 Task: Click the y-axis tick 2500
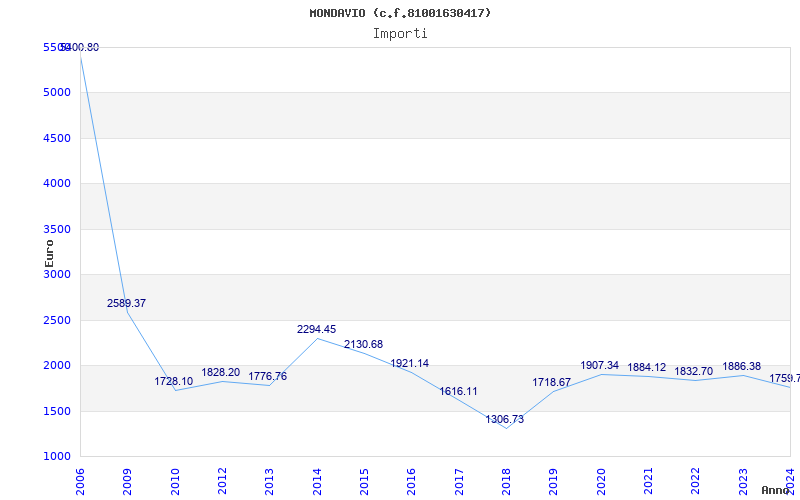(x=57, y=320)
